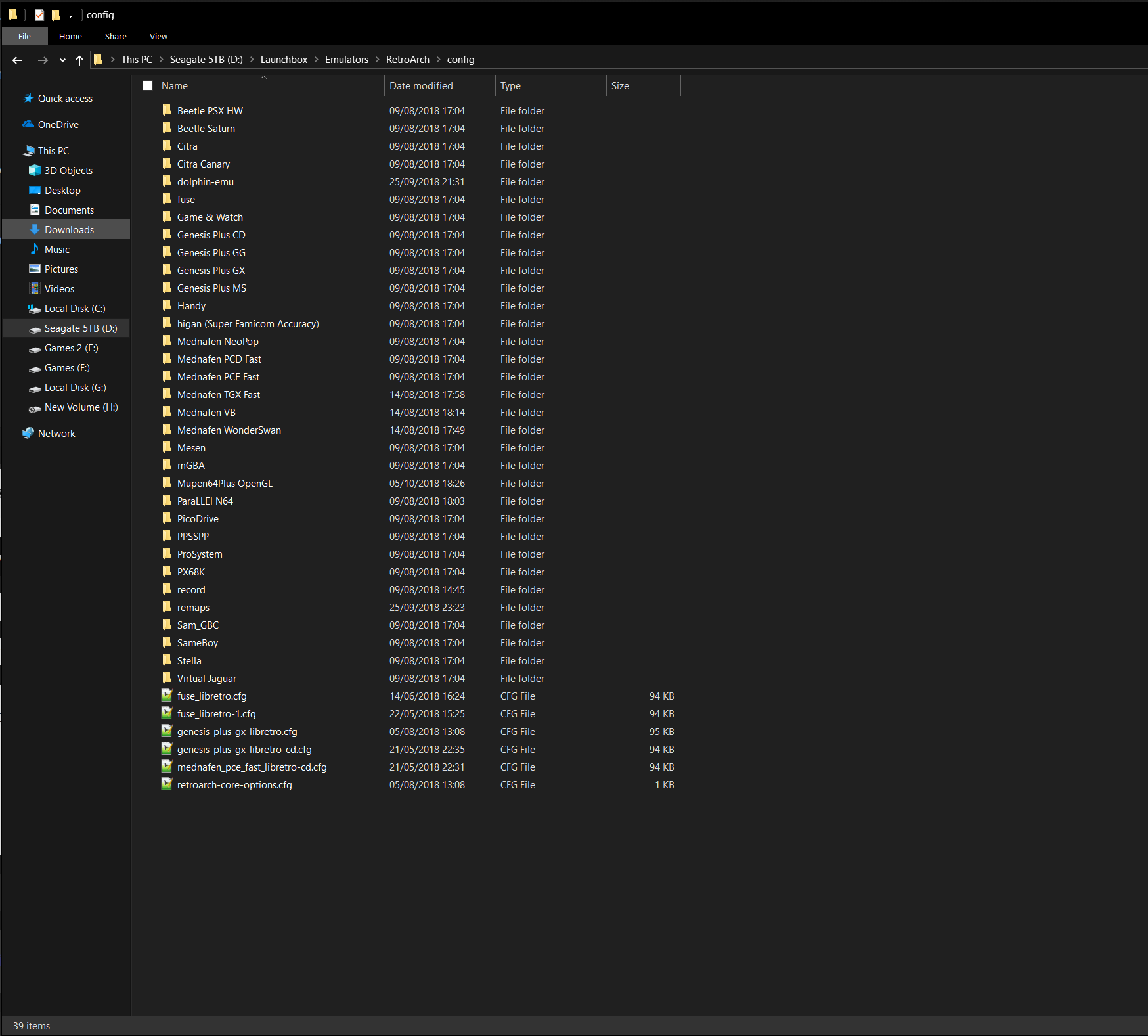
Task: Click the Documents sidebar icon
Action: tap(35, 210)
